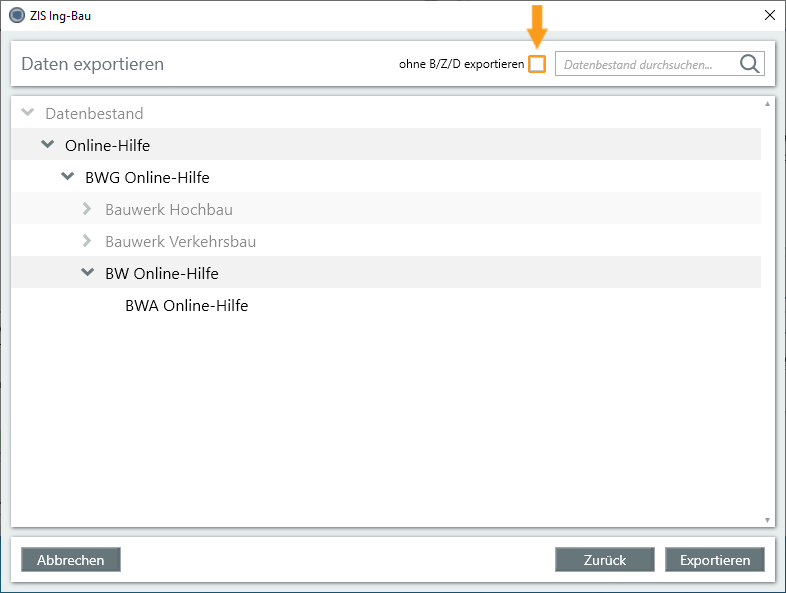
Task: Collapse the Datenbestand root node
Action: point(28,113)
